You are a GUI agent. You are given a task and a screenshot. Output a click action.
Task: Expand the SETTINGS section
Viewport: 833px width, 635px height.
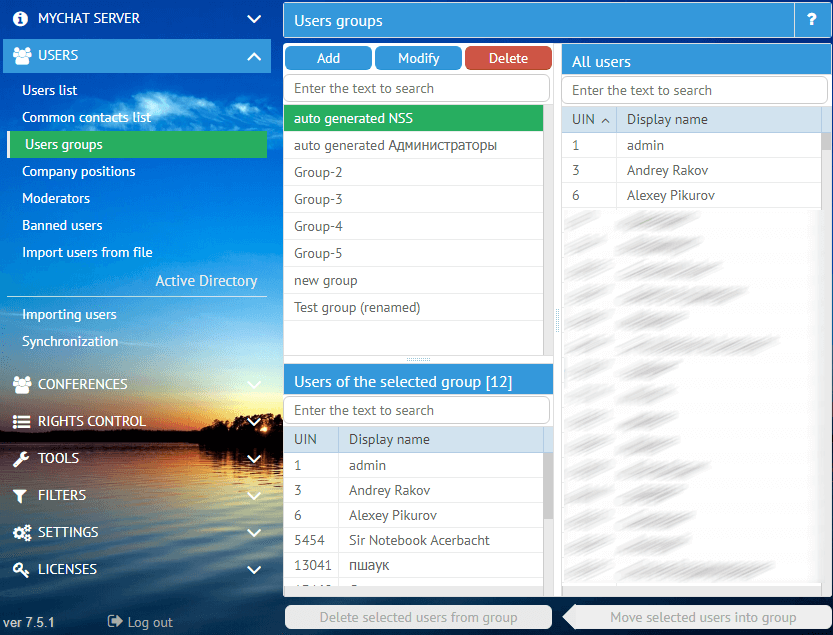(x=254, y=532)
